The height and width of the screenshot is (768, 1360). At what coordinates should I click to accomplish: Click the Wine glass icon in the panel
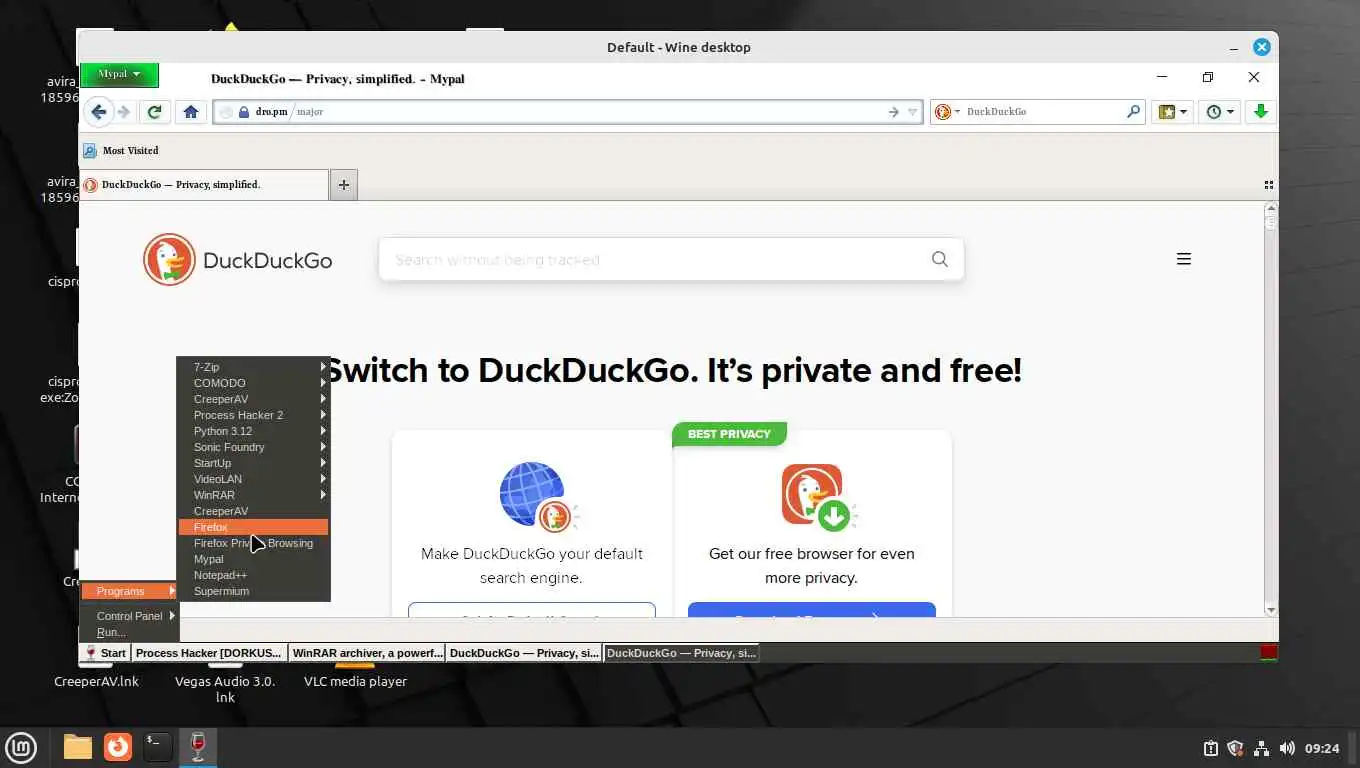198,747
